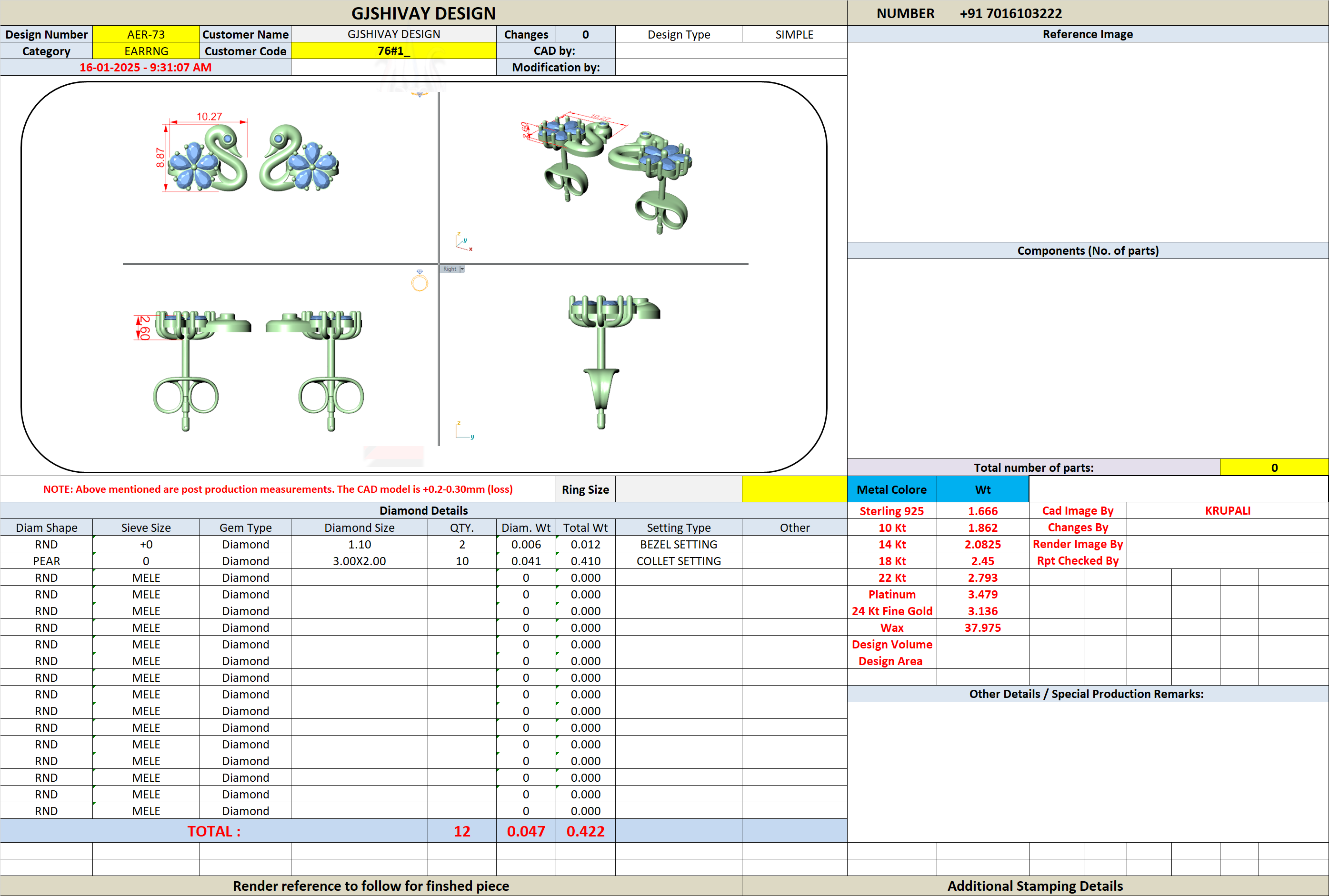Click the Customer Name value GJSHIVAY DESIGN

pos(393,34)
